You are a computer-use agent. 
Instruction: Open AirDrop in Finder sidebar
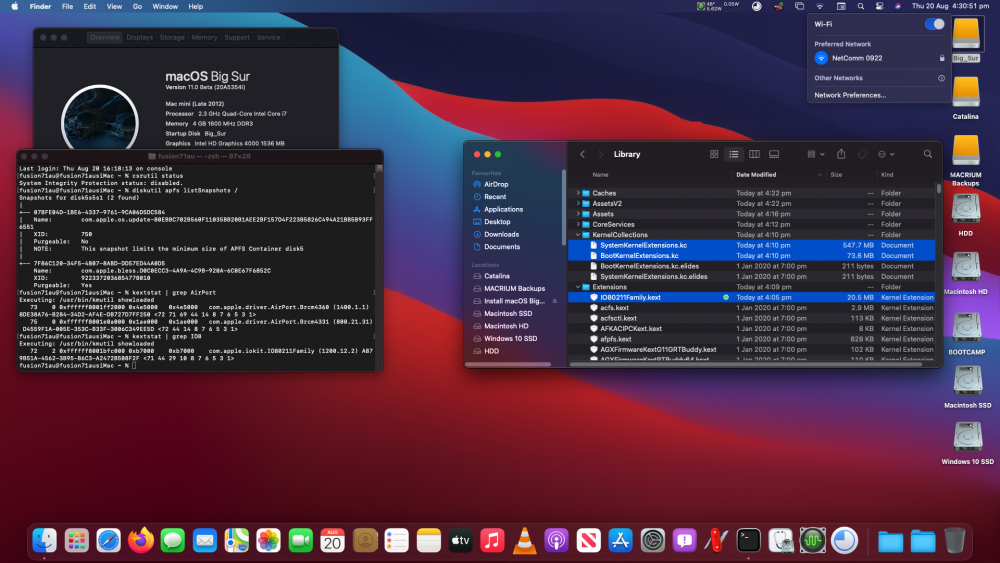point(496,184)
